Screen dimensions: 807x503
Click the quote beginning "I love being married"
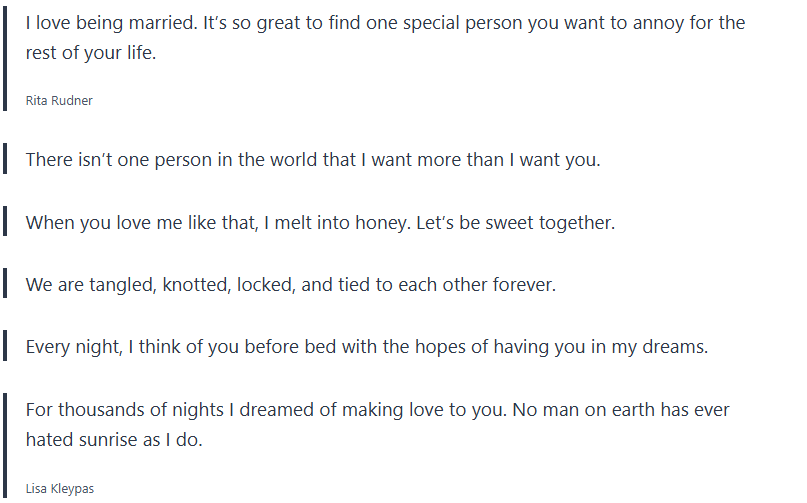385,23
